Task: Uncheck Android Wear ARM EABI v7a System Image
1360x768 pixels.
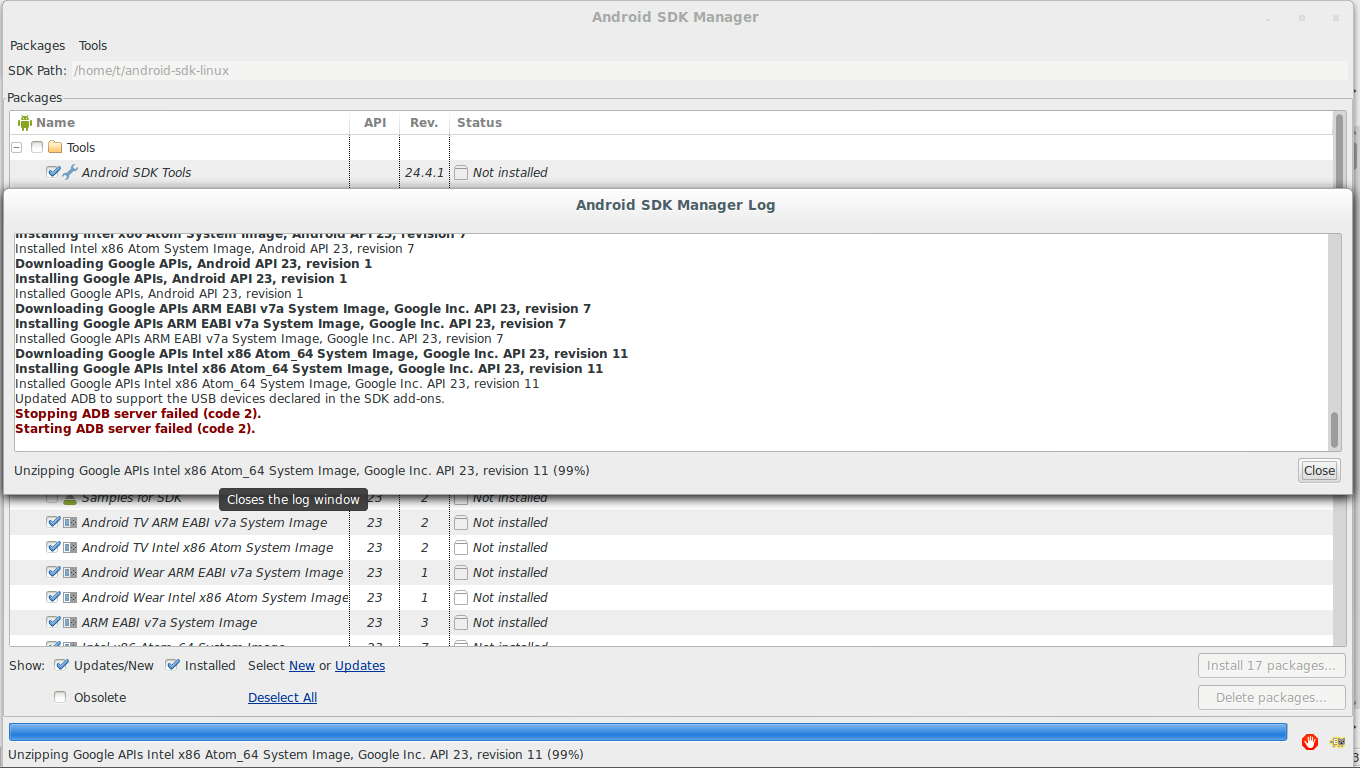Action: coord(53,572)
